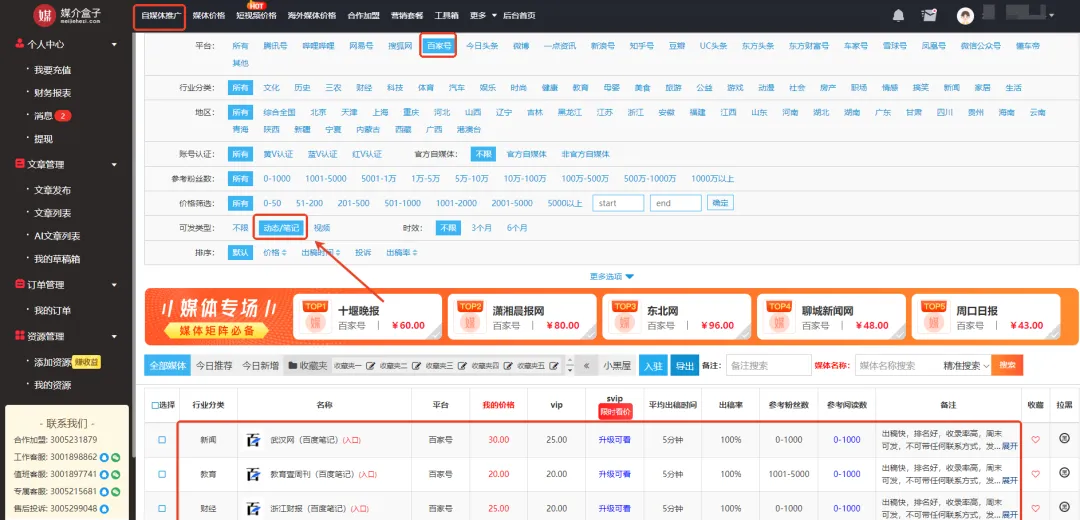Click the 教育雷周刊 Baijiahao logo icon
The width and height of the screenshot is (1080, 520).
tap(254, 474)
